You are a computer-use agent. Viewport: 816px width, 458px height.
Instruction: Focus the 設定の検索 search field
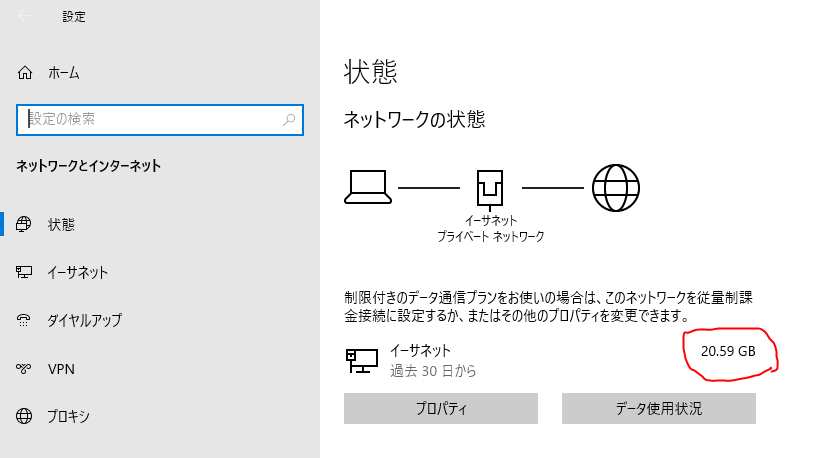160,120
